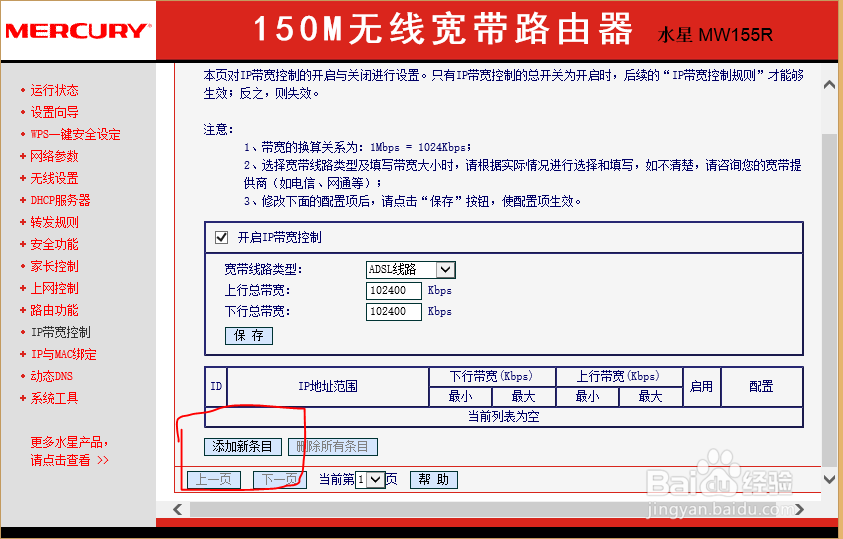The image size is (843, 539).
Task: Click the 帮助 button
Action: point(434,479)
